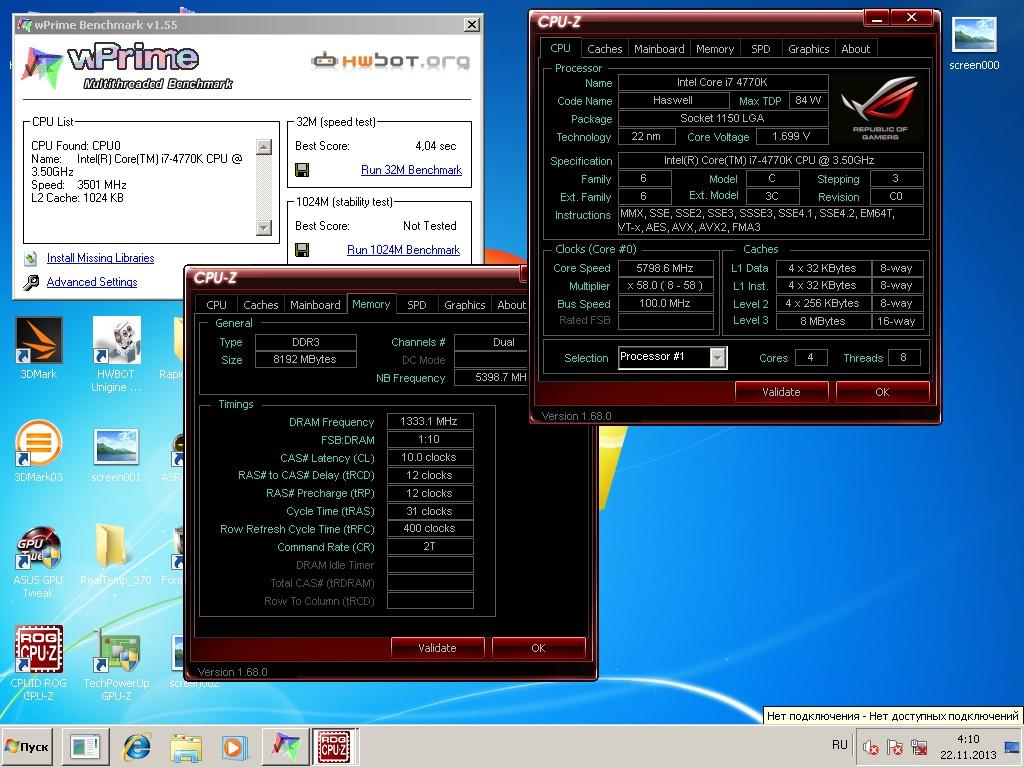Viewport: 1024px width, 768px height.
Task: Click the 32M Best Score 4.04 sec
Action: coord(436,146)
